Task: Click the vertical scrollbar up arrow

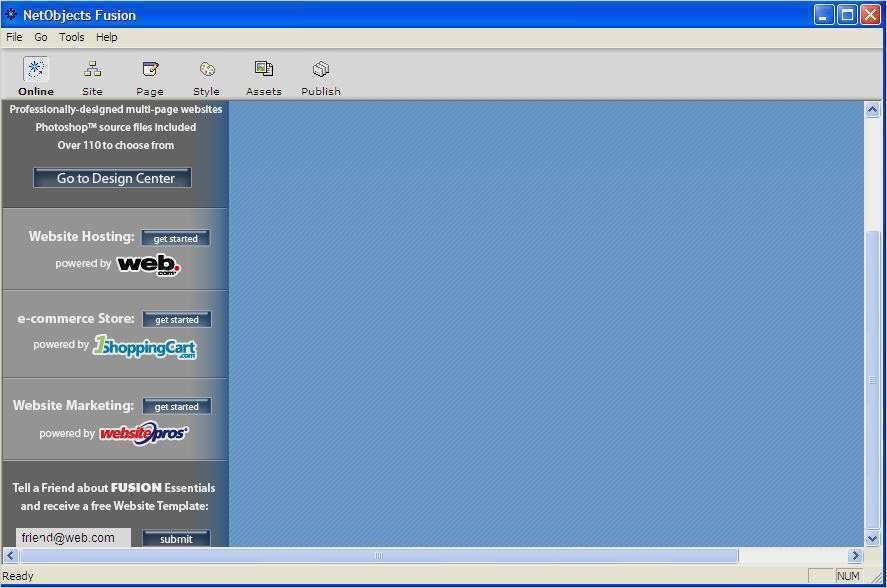Action: coord(872,110)
